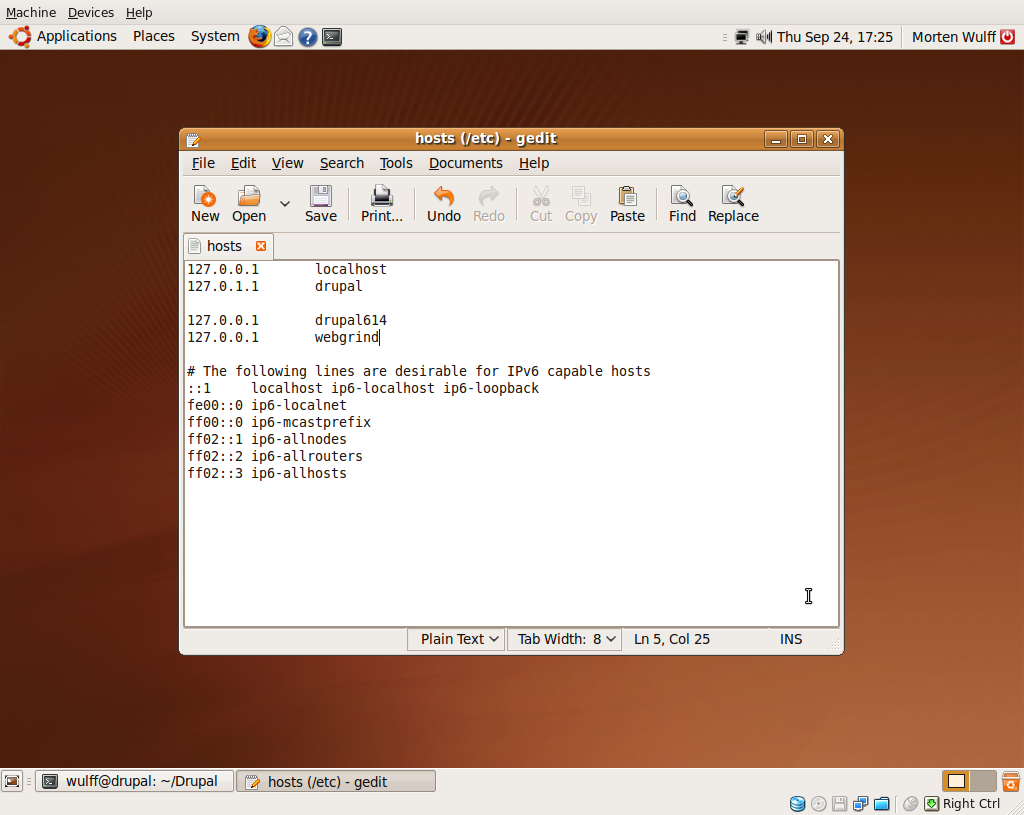Viewport: 1024px width, 815px height.
Task: Open the Tab Width dropdown
Action: (x=565, y=639)
